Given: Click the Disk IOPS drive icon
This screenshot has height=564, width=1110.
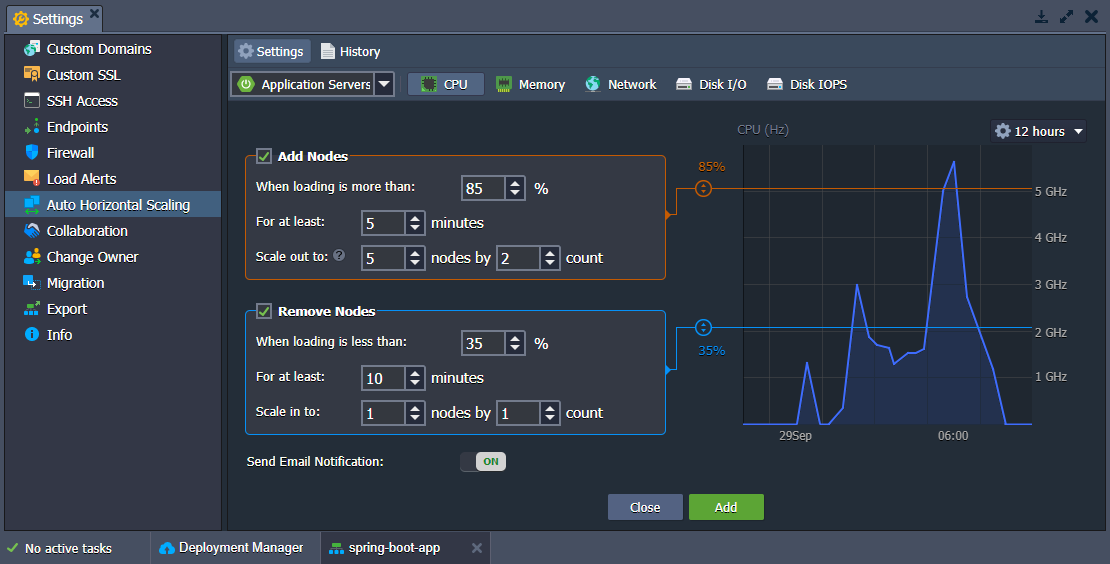Looking at the screenshot, I should 775,84.
